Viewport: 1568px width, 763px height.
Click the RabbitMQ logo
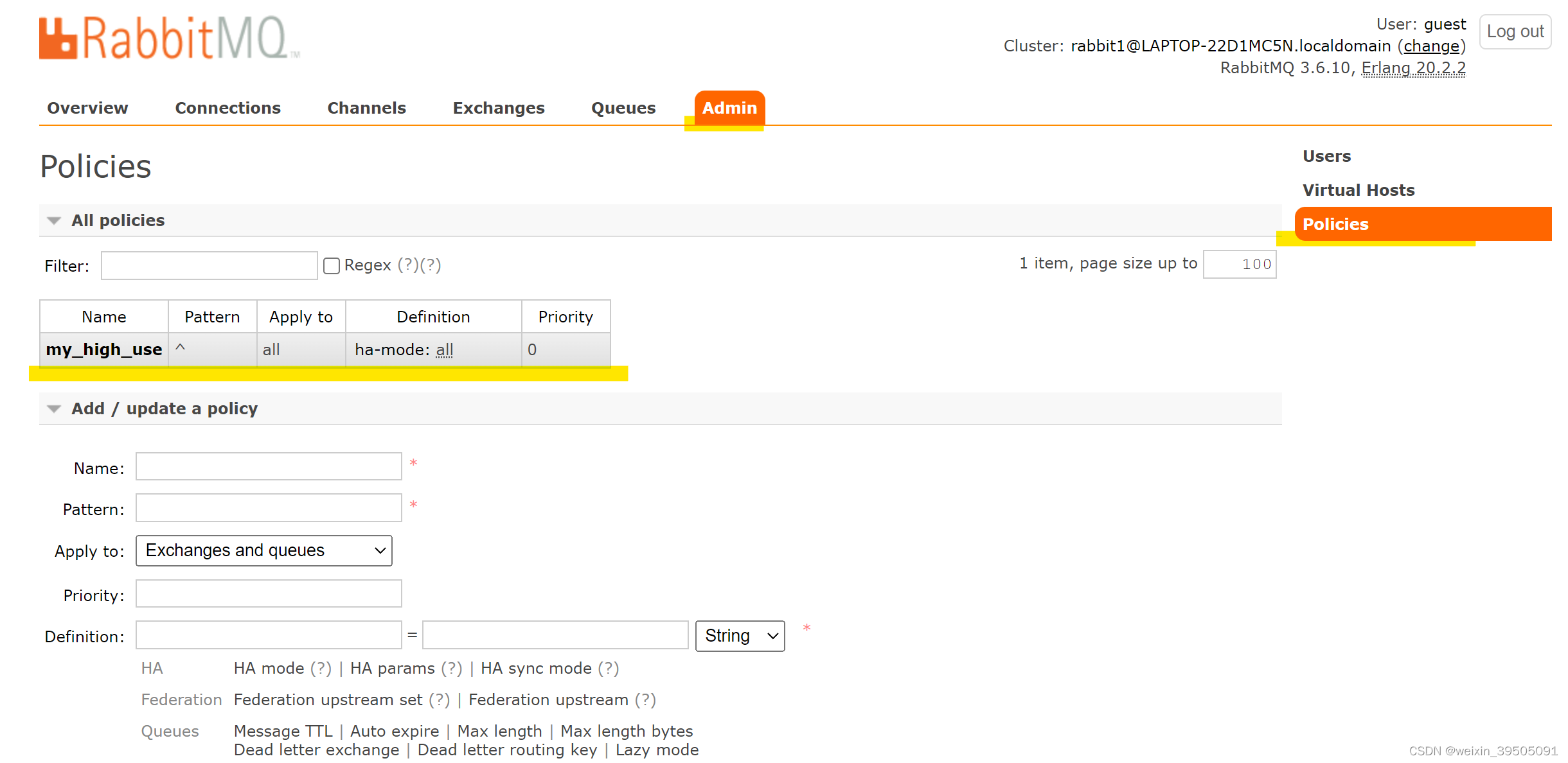(x=168, y=39)
